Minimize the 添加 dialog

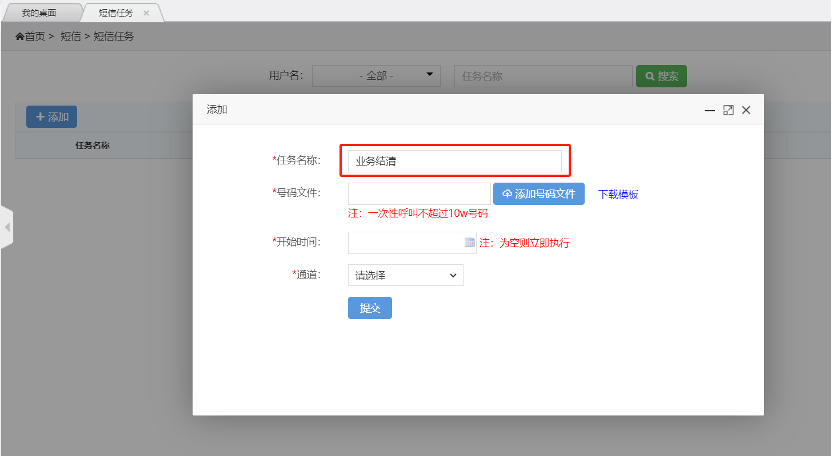coord(709,110)
